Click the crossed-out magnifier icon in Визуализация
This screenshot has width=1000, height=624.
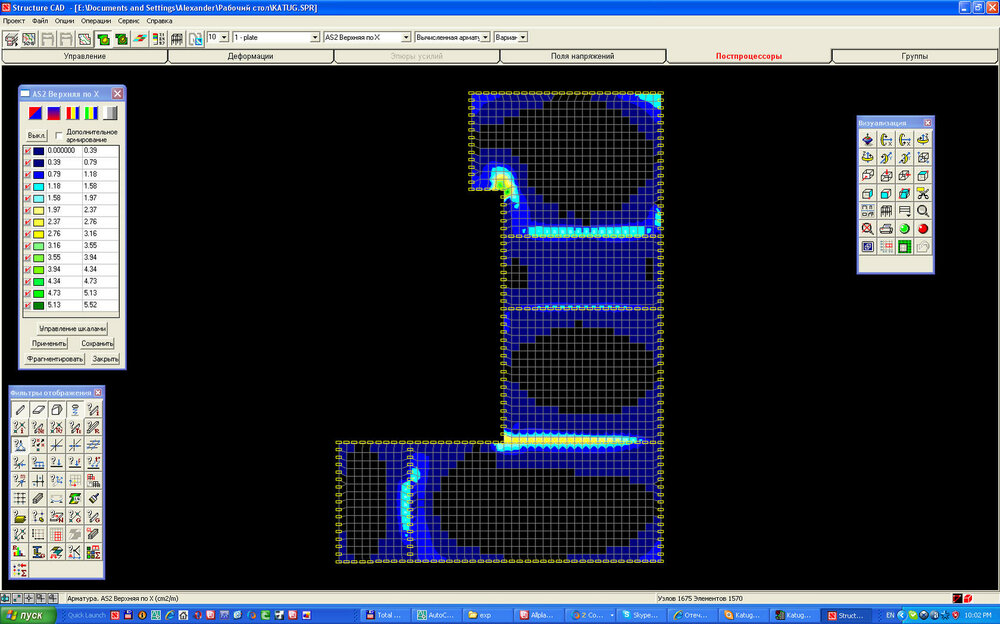point(867,229)
